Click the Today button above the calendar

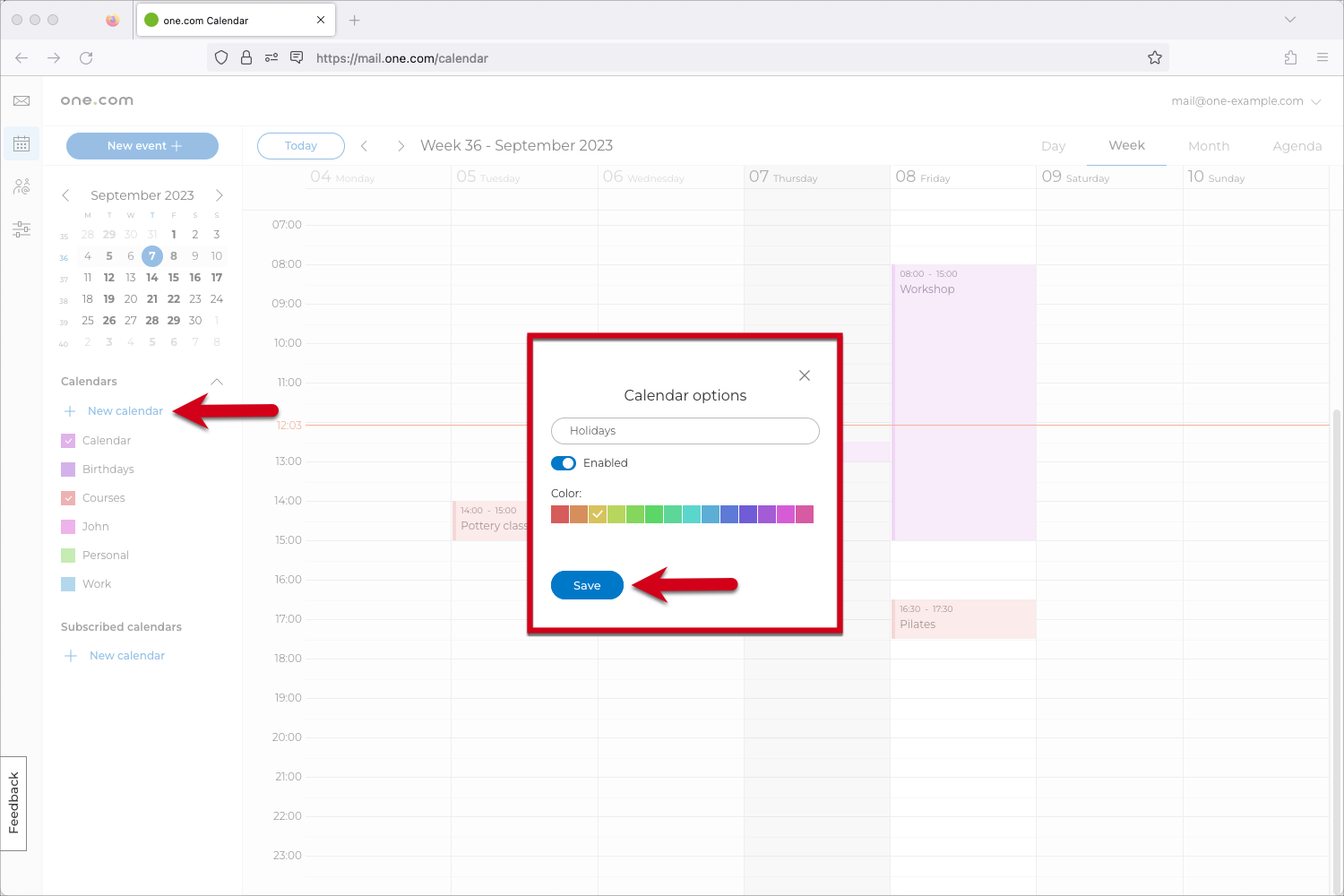300,145
